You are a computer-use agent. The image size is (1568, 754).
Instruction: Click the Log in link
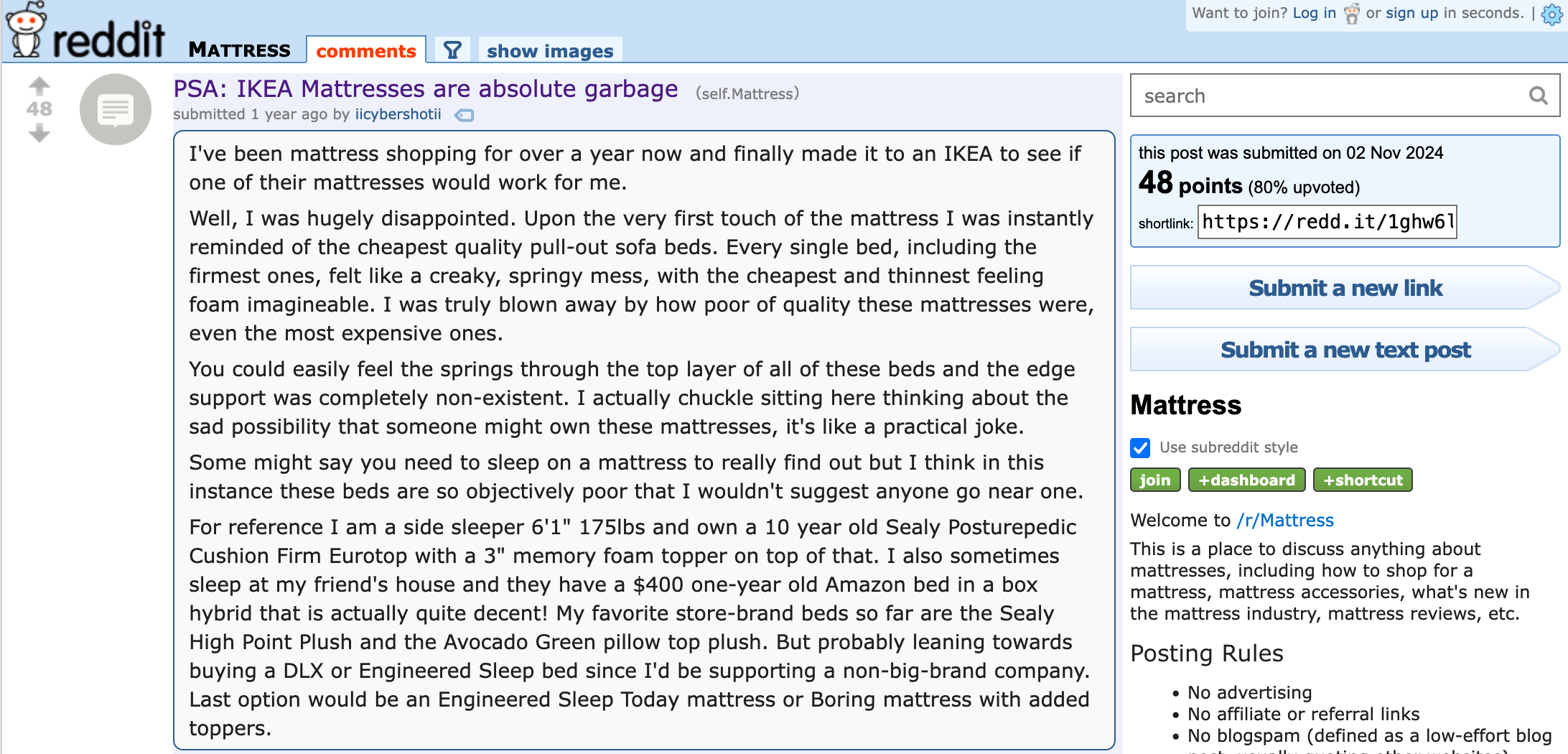coord(1314,13)
